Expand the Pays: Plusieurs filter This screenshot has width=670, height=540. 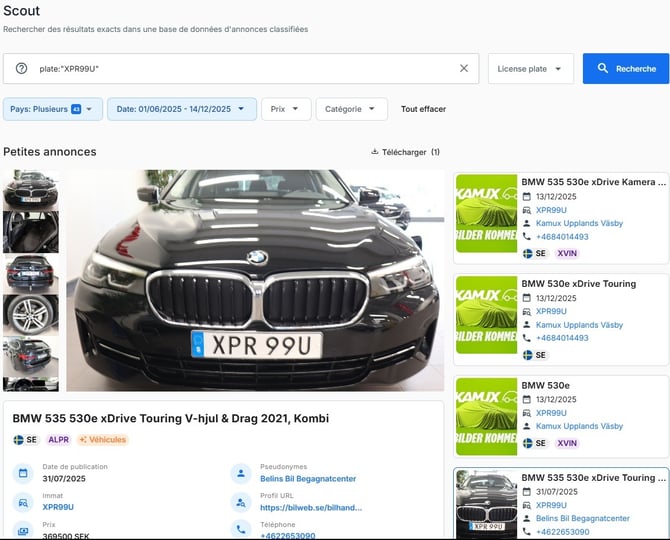tap(53, 109)
